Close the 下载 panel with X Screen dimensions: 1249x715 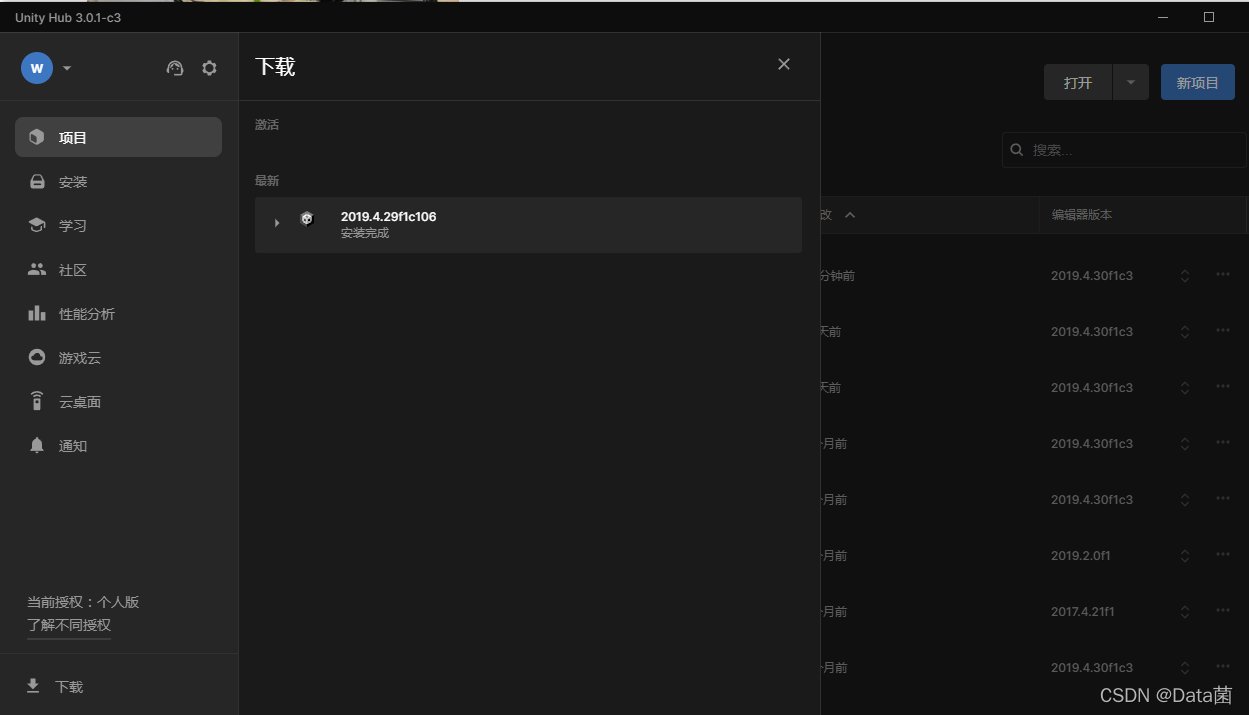pyautogui.click(x=784, y=64)
